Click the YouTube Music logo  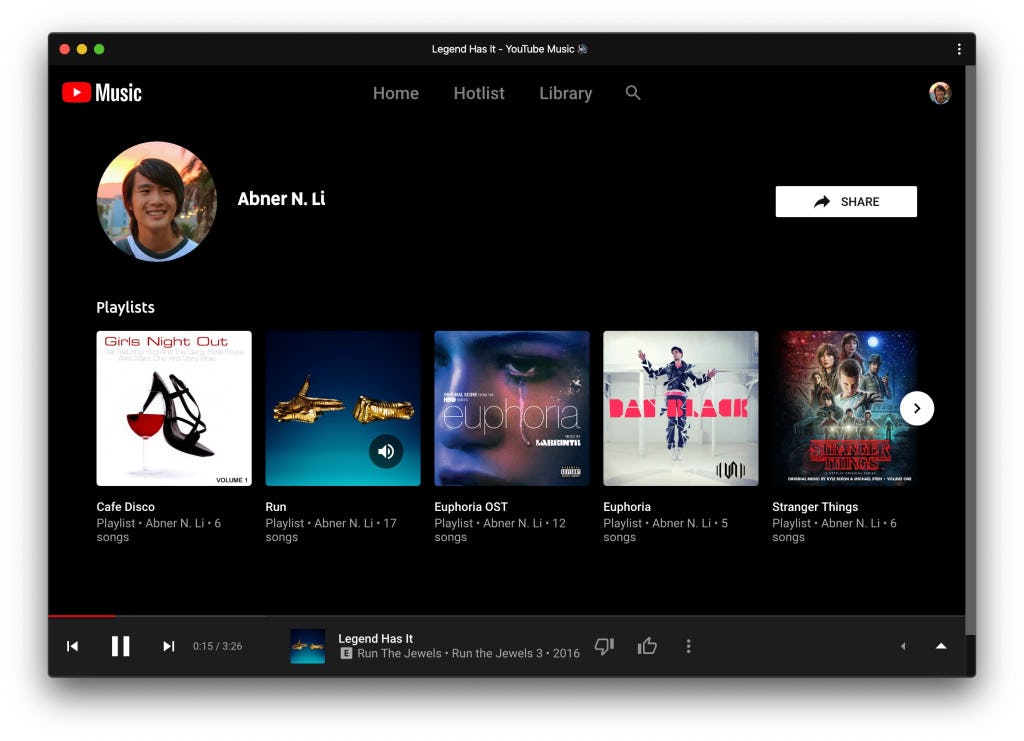tap(101, 93)
